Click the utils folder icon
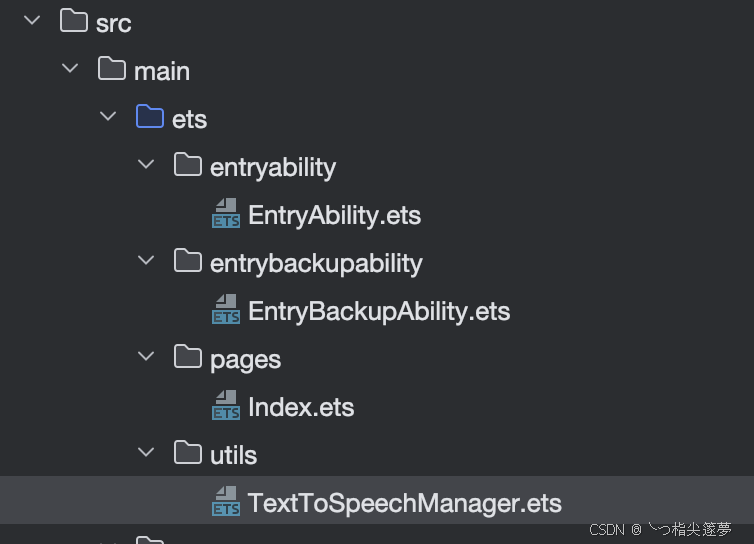Image resolution: width=754 pixels, height=544 pixels. click(x=188, y=452)
